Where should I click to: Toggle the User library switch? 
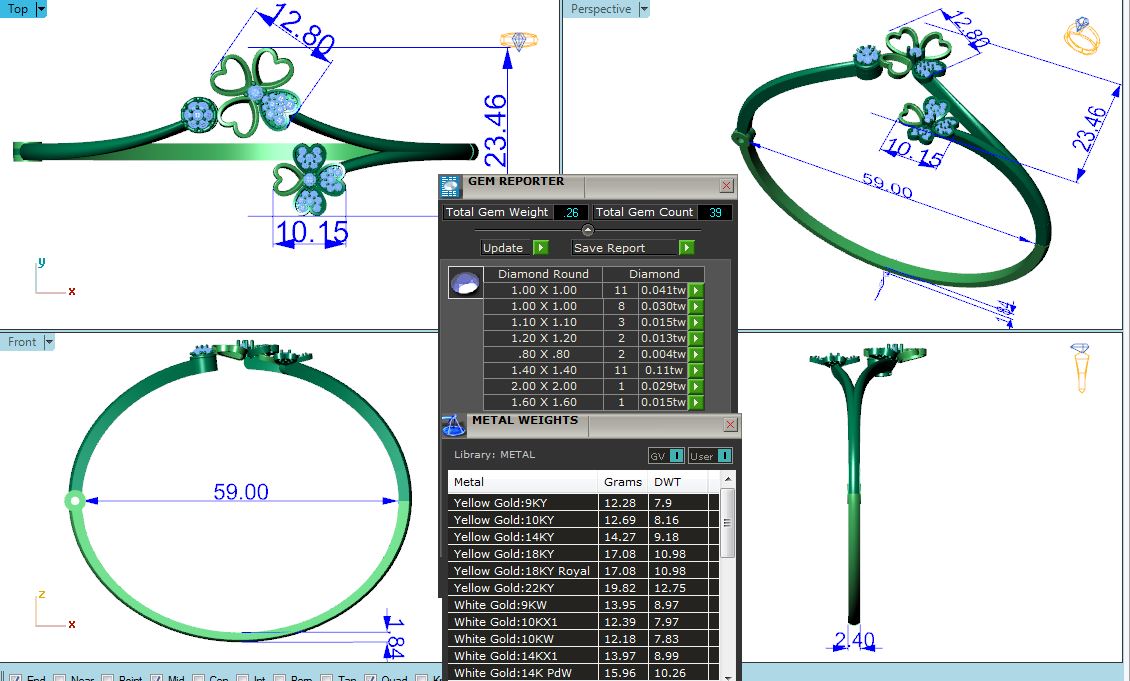tap(723, 456)
